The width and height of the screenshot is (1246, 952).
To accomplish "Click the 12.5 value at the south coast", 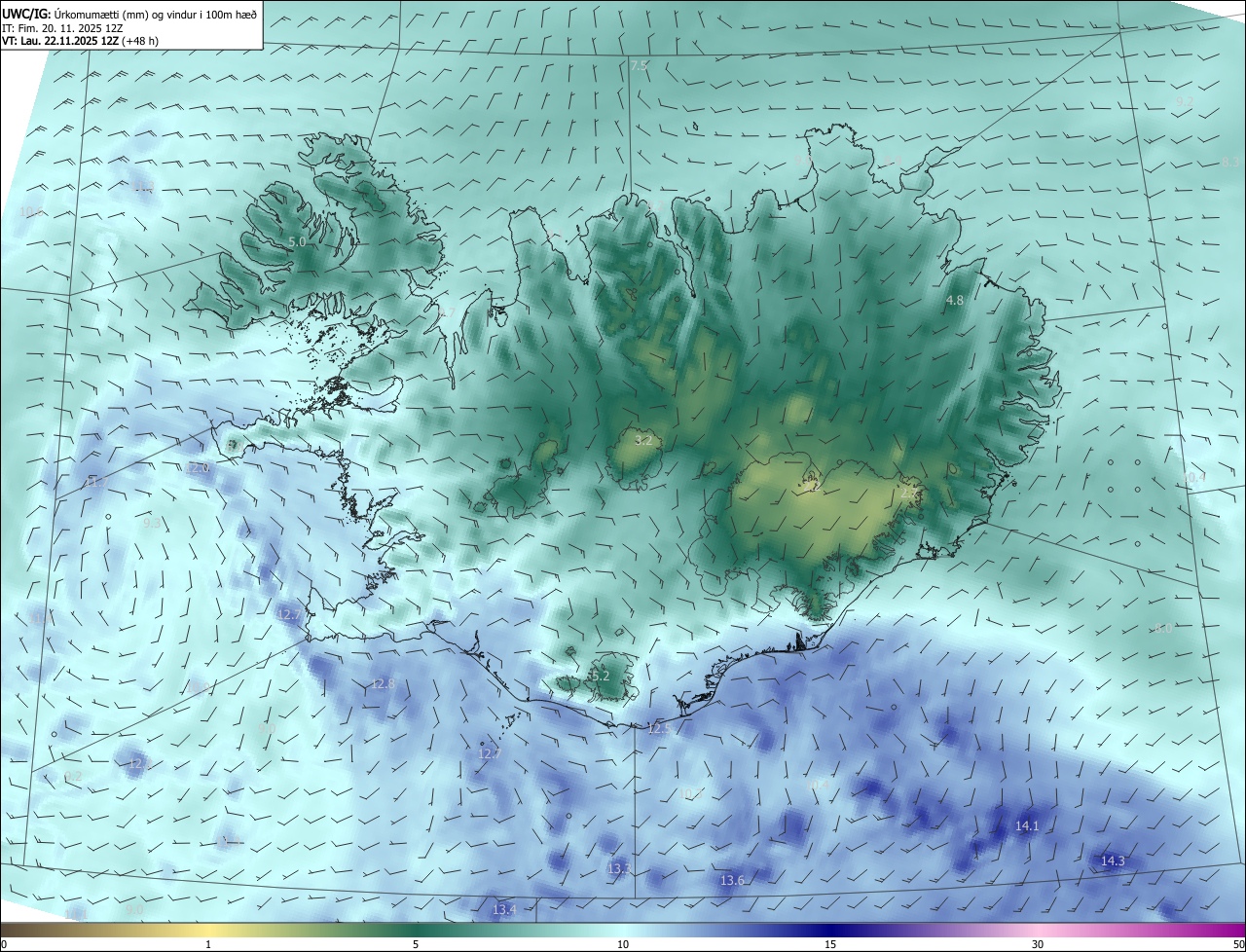I will pyautogui.click(x=659, y=729).
